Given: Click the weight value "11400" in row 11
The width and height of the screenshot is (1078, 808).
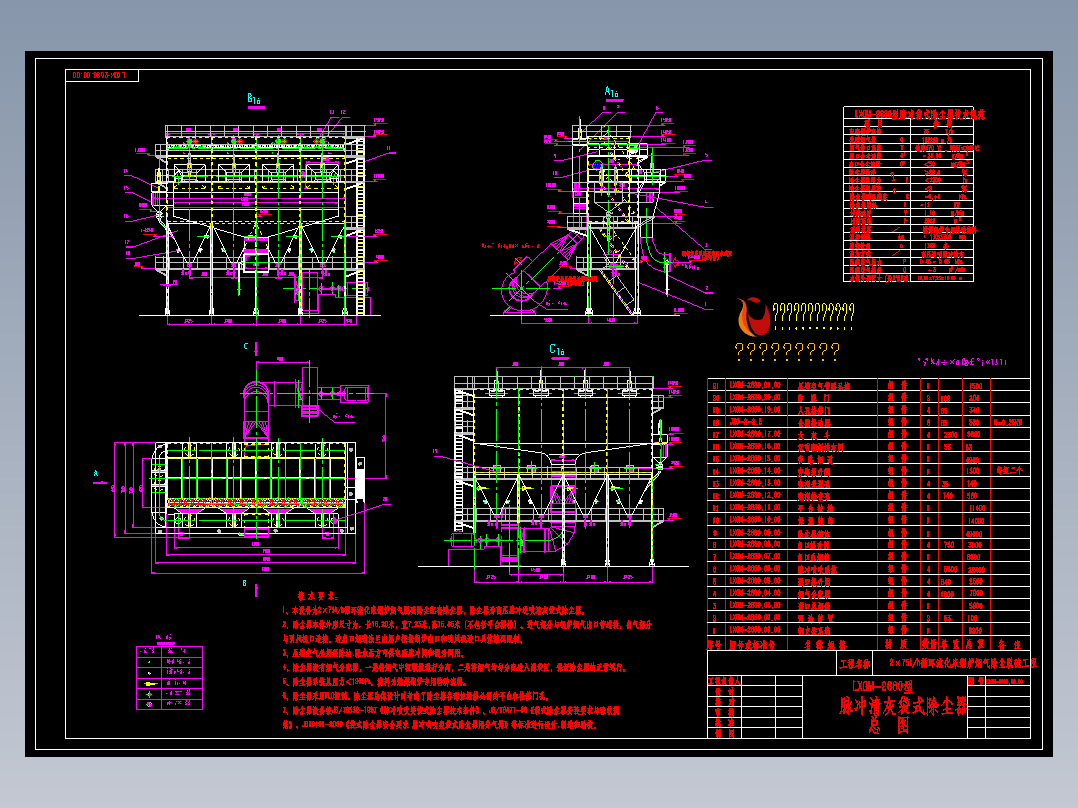Looking at the screenshot, I should [x=976, y=508].
